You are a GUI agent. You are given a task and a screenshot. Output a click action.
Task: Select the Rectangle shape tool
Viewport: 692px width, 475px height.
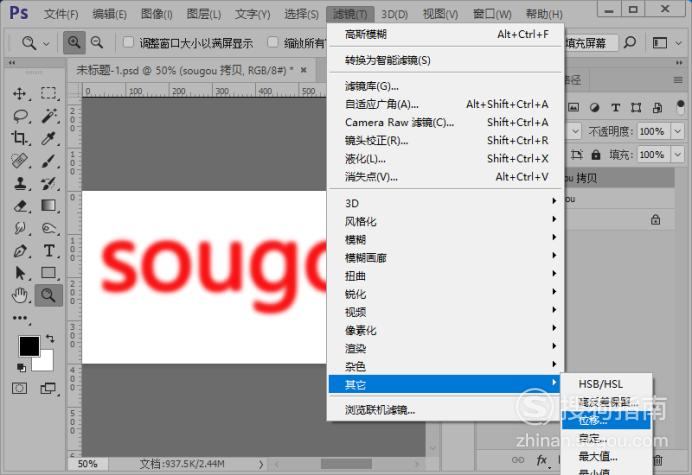pyautogui.click(x=49, y=273)
